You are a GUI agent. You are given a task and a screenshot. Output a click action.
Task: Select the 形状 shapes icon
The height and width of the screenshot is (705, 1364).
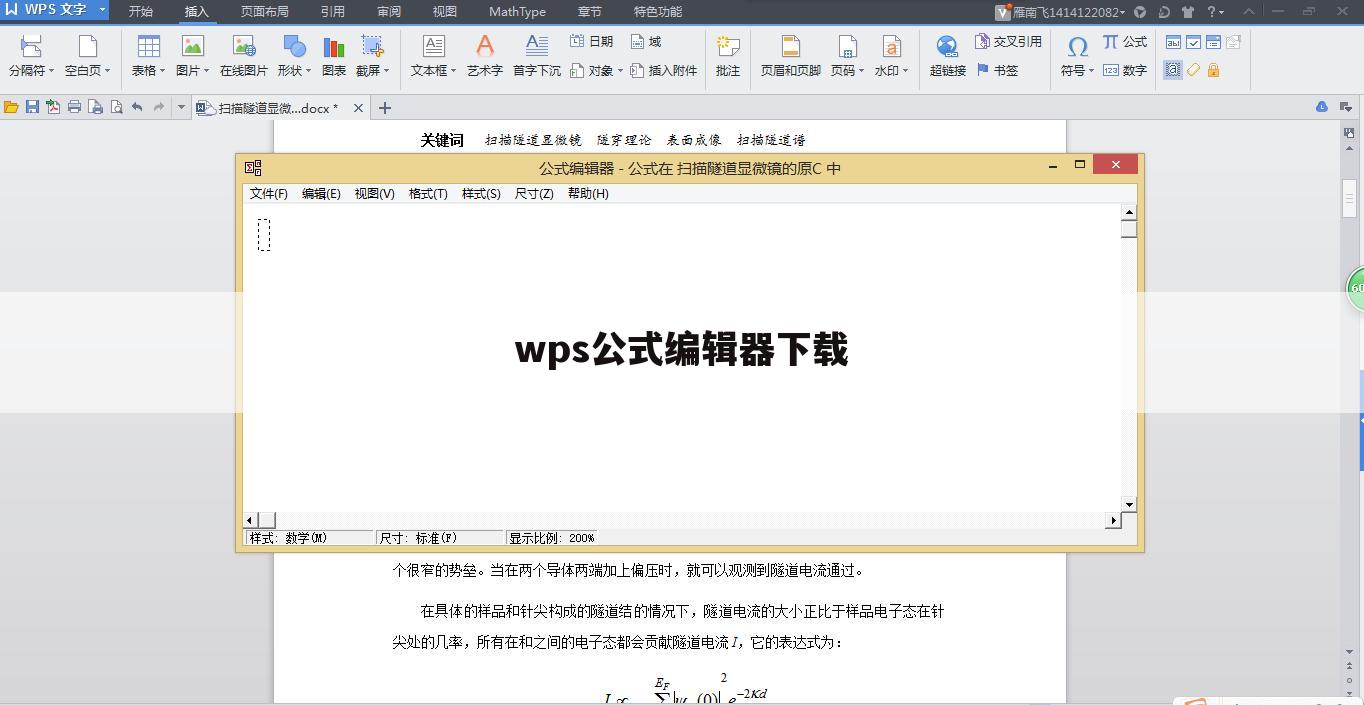pyautogui.click(x=294, y=47)
